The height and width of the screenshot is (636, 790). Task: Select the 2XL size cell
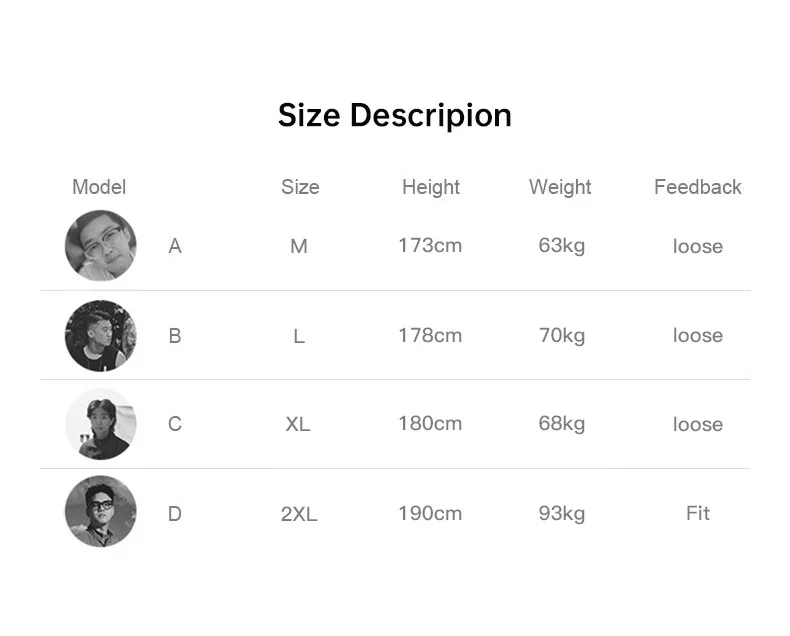(x=299, y=514)
